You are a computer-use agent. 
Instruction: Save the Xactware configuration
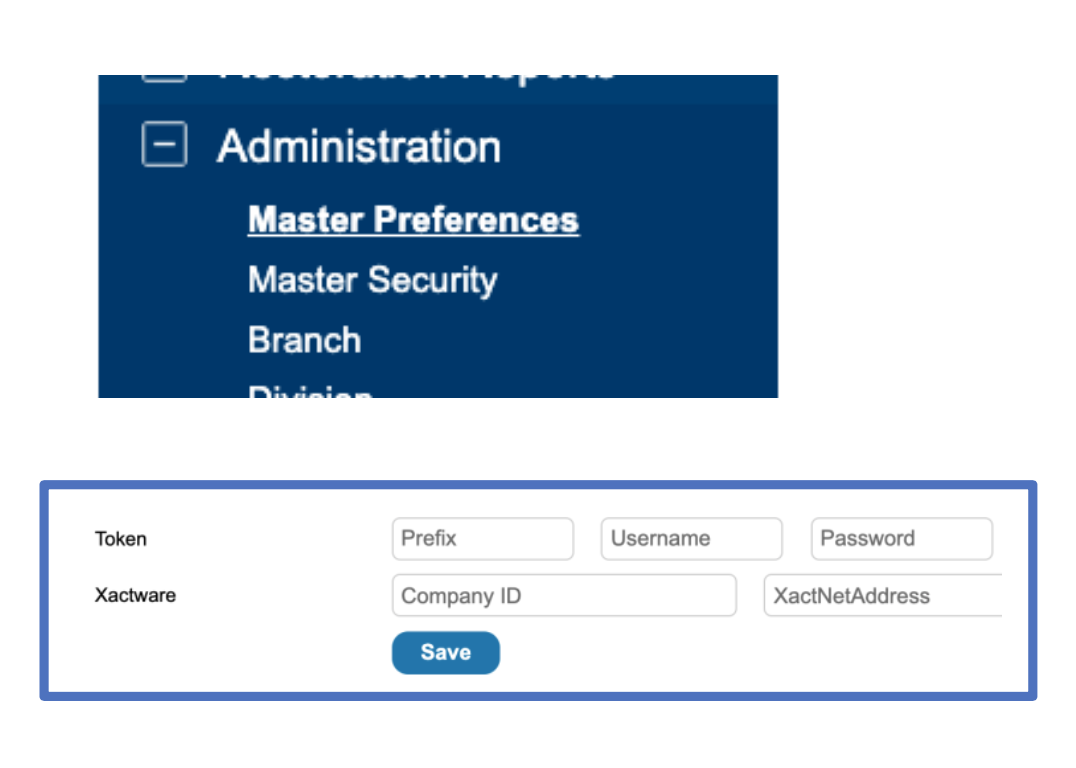[x=445, y=652]
